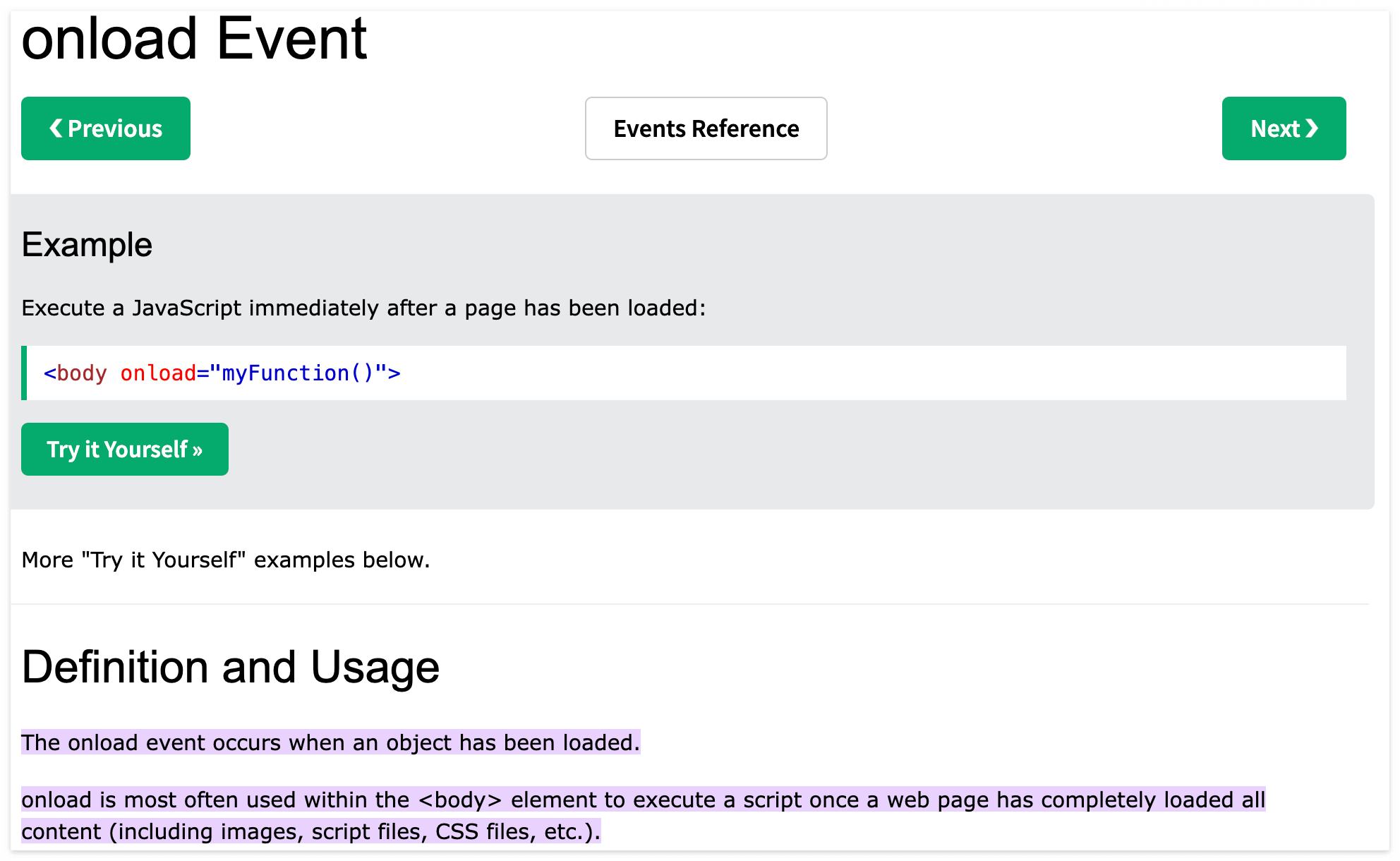Screen dimensions: 1400x861
Task: Open the Events Reference link
Action: pyautogui.click(x=706, y=128)
